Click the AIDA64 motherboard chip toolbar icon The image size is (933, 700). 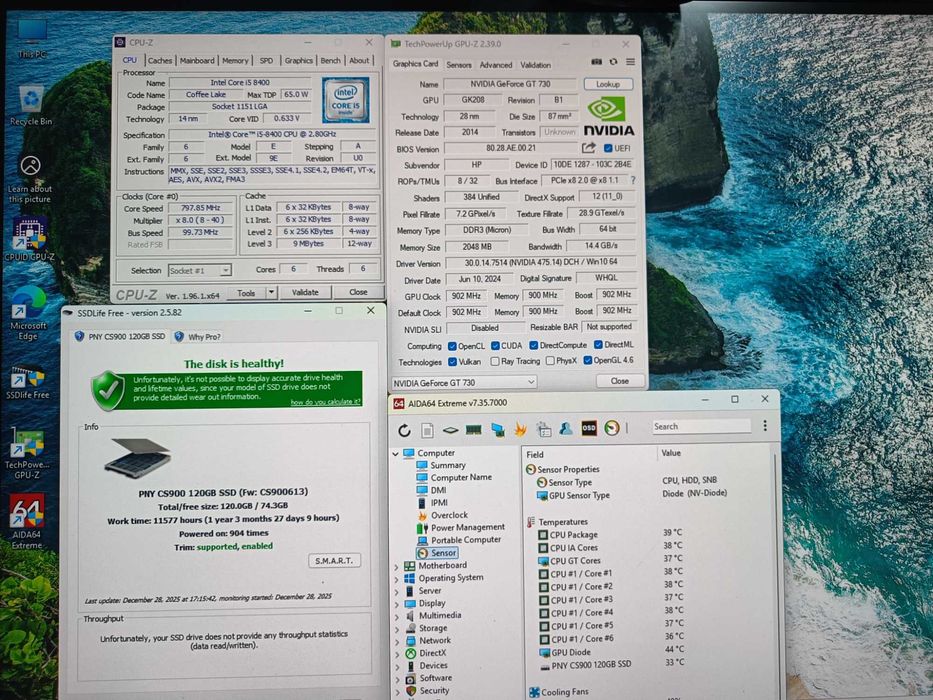pos(450,429)
